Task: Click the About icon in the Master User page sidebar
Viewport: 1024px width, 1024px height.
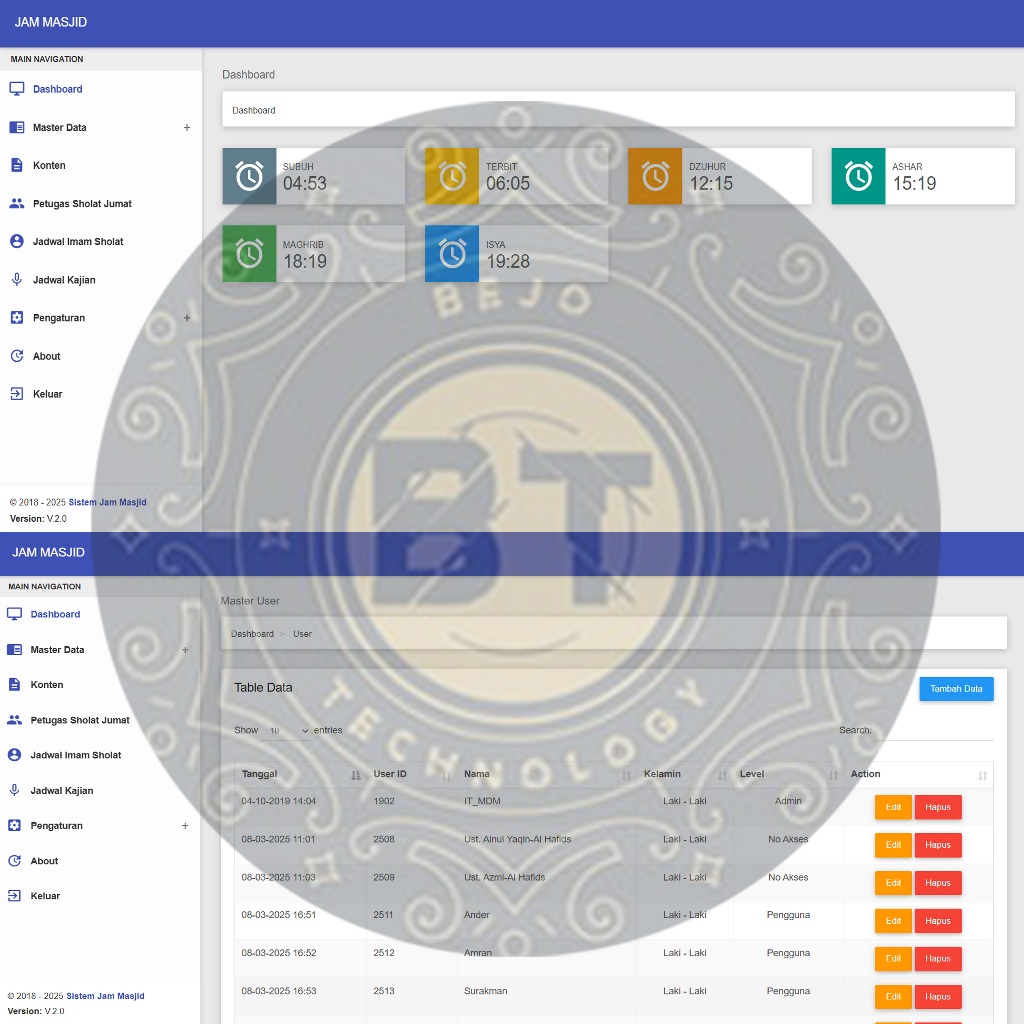Action: click(14, 861)
